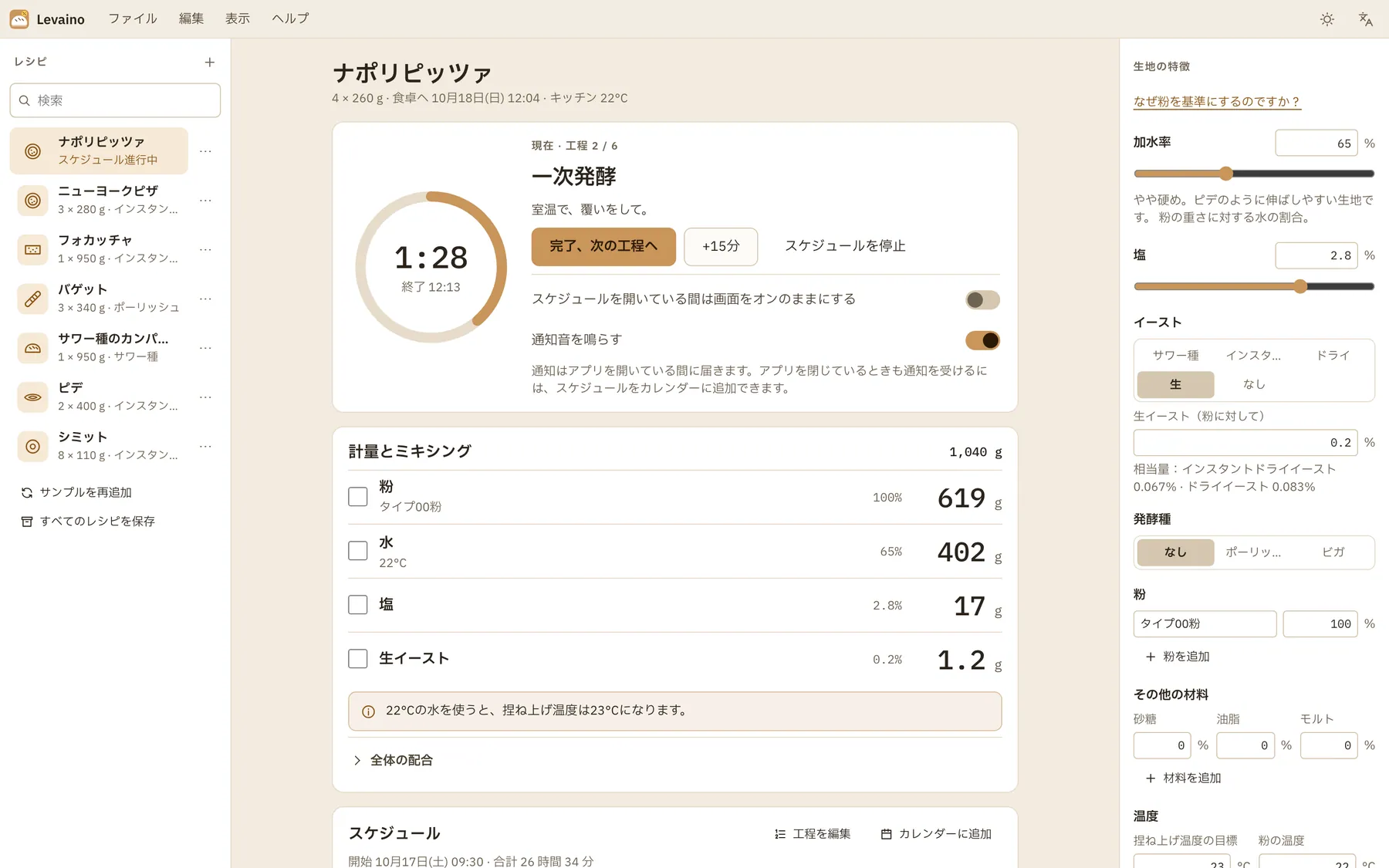Click the フォカッチャ recipe icon
The image size is (1389, 868).
(32, 250)
